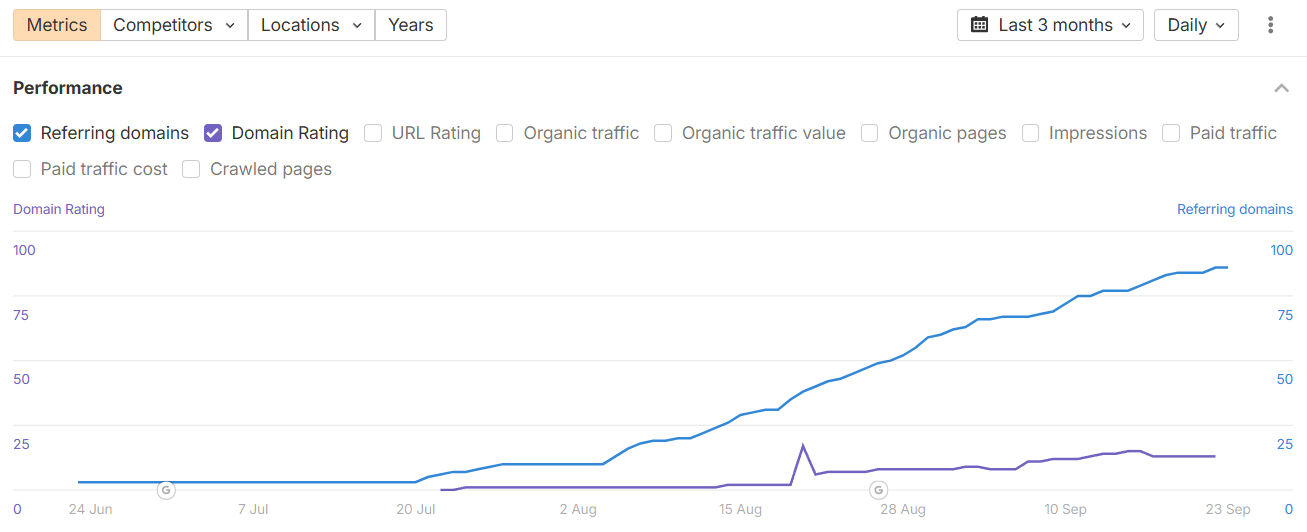
Task: Collapse the Performance section chevron
Action: (x=1281, y=89)
